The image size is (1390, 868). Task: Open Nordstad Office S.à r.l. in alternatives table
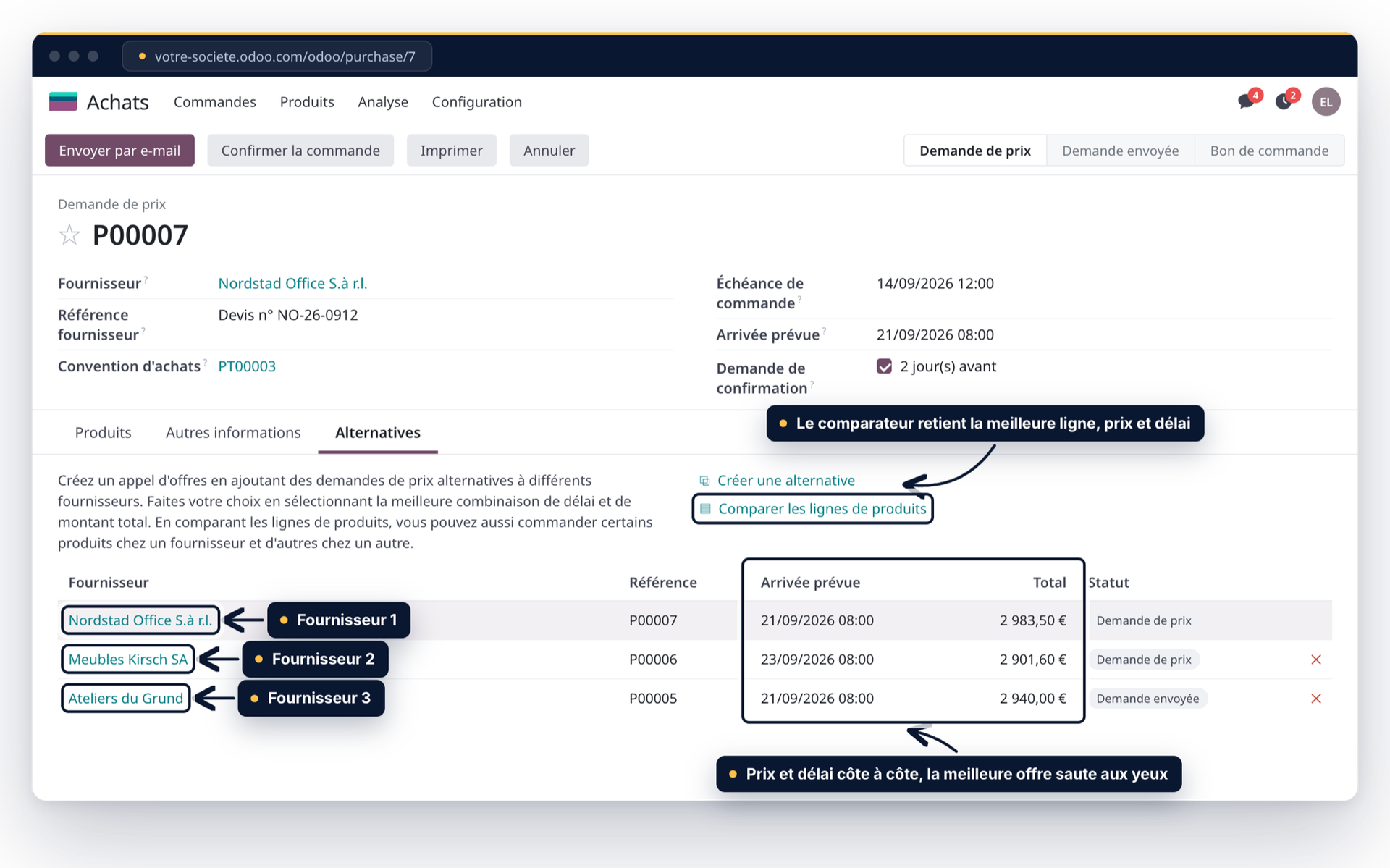click(x=140, y=620)
